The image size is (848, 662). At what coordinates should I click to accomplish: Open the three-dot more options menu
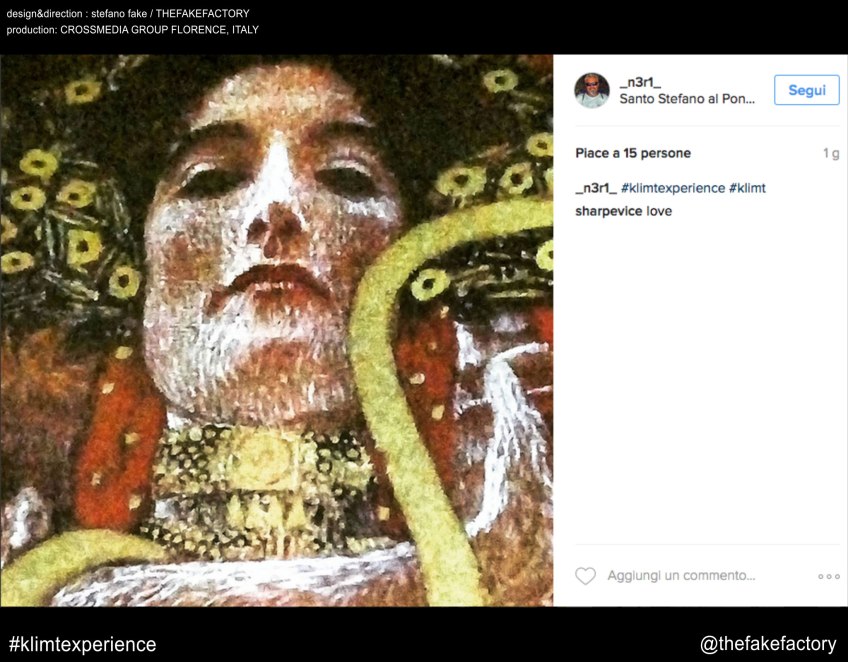[x=828, y=576]
